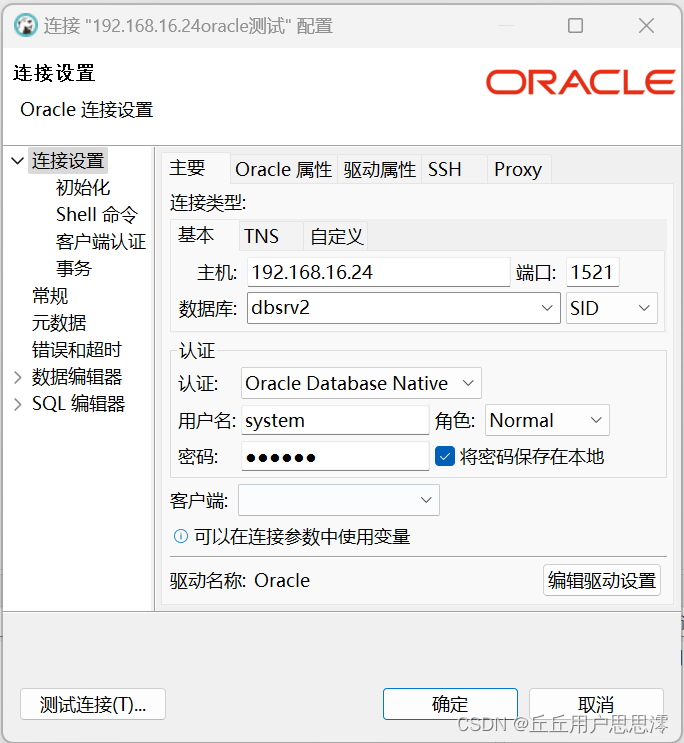Click the 可以在连接参数中使用变量 hint text
Viewport: 684px width, 743px height.
click(x=302, y=536)
